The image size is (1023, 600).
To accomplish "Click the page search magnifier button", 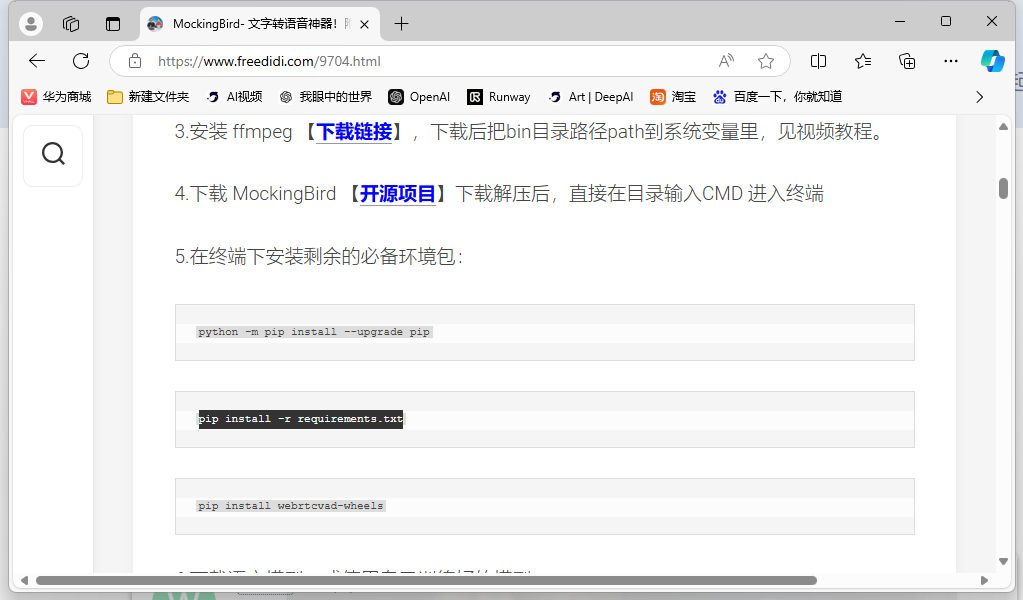I will point(53,155).
